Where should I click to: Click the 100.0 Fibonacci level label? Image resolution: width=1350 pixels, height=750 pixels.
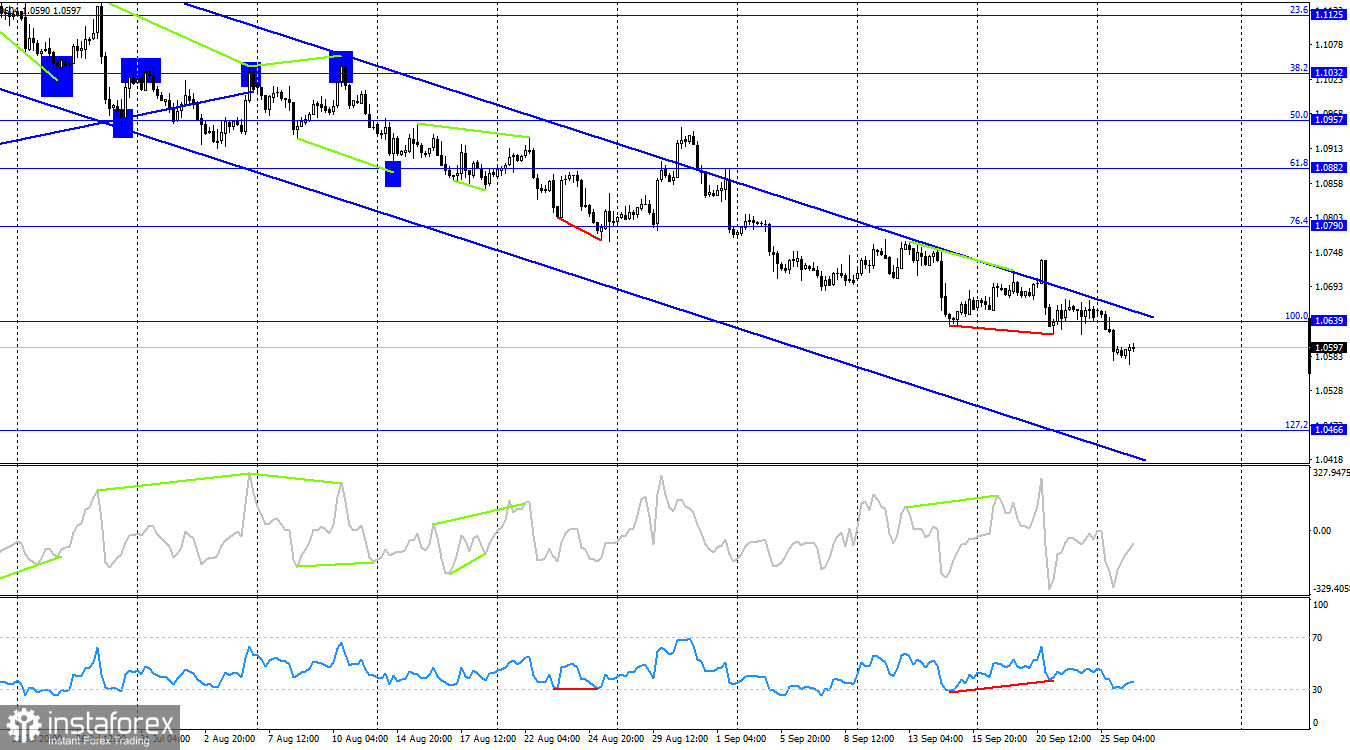(x=1297, y=316)
